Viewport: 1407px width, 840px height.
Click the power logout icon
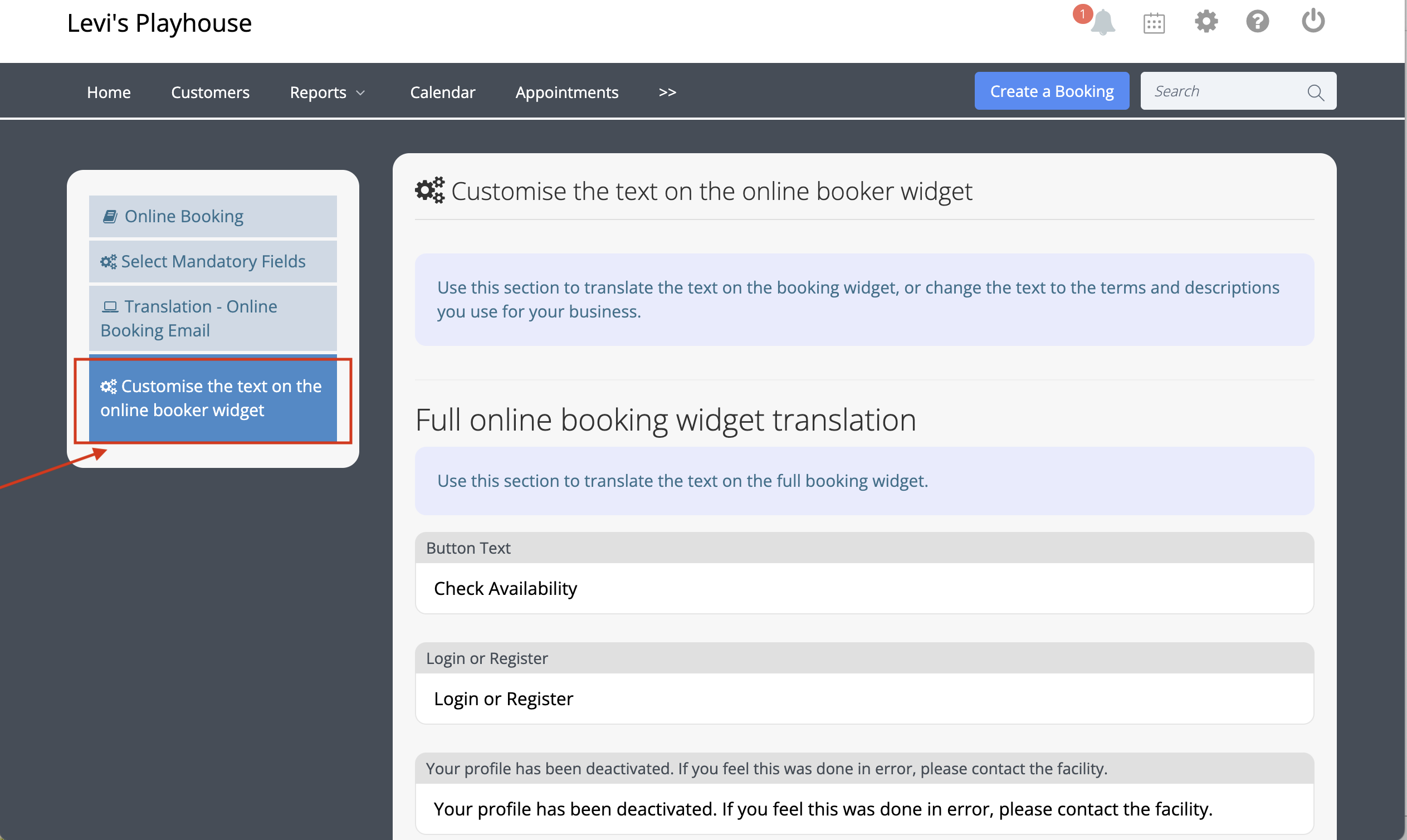click(1313, 21)
